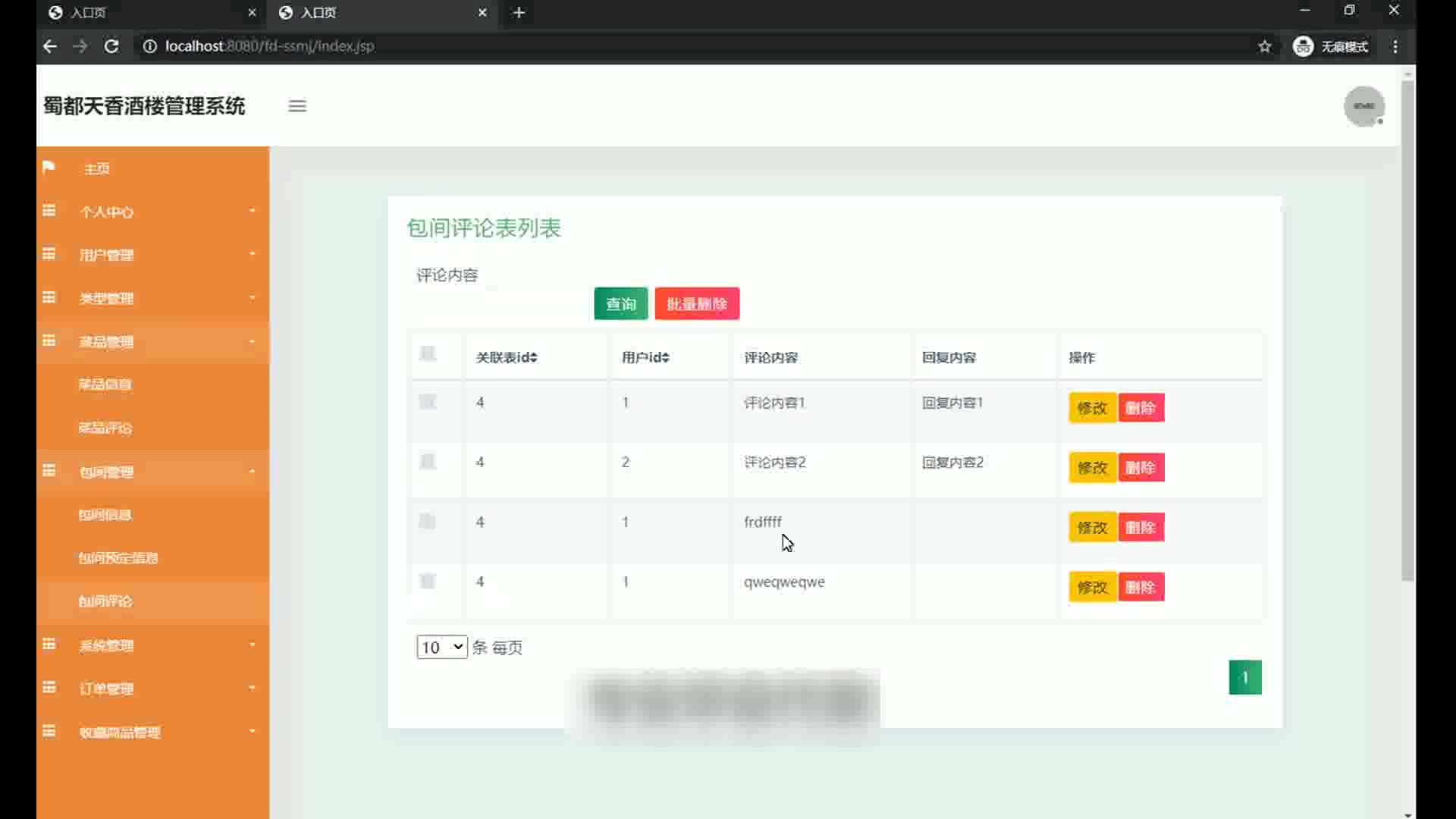This screenshot has height=819, width=1456.
Task: Click the grid icon beside 订单管理
Action: point(49,688)
